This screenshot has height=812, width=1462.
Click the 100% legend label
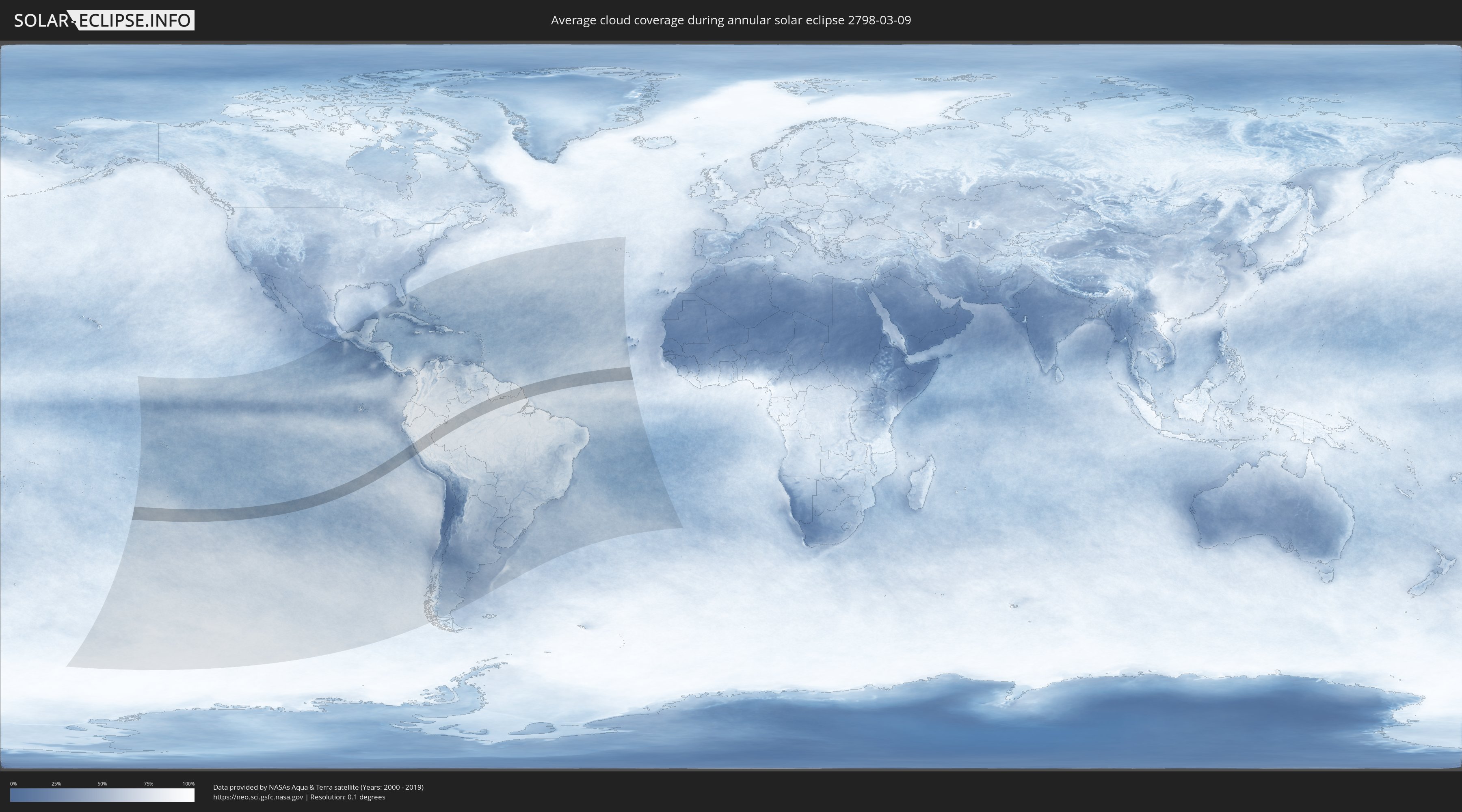[x=188, y=784]
